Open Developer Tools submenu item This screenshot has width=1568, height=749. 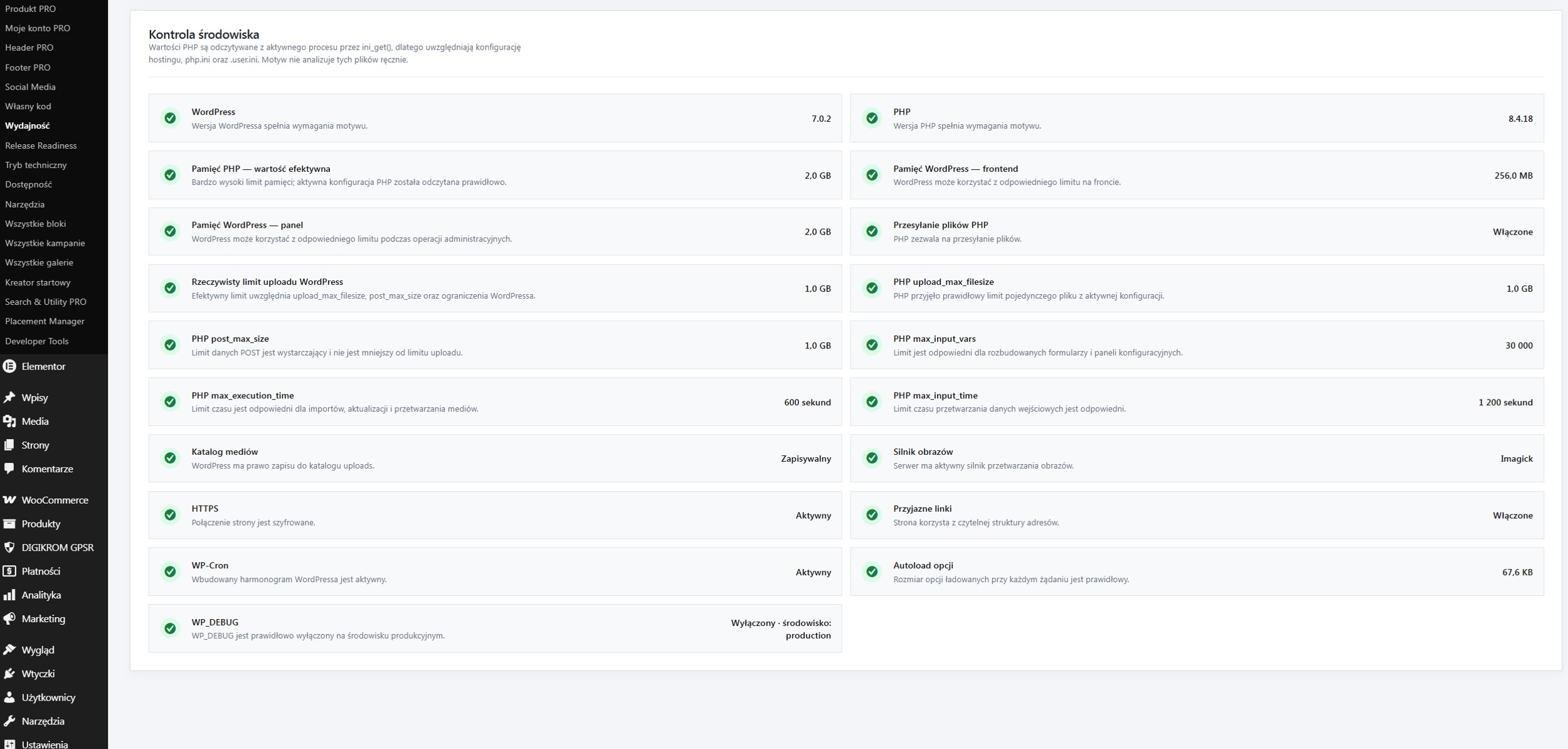coord(37,341)
